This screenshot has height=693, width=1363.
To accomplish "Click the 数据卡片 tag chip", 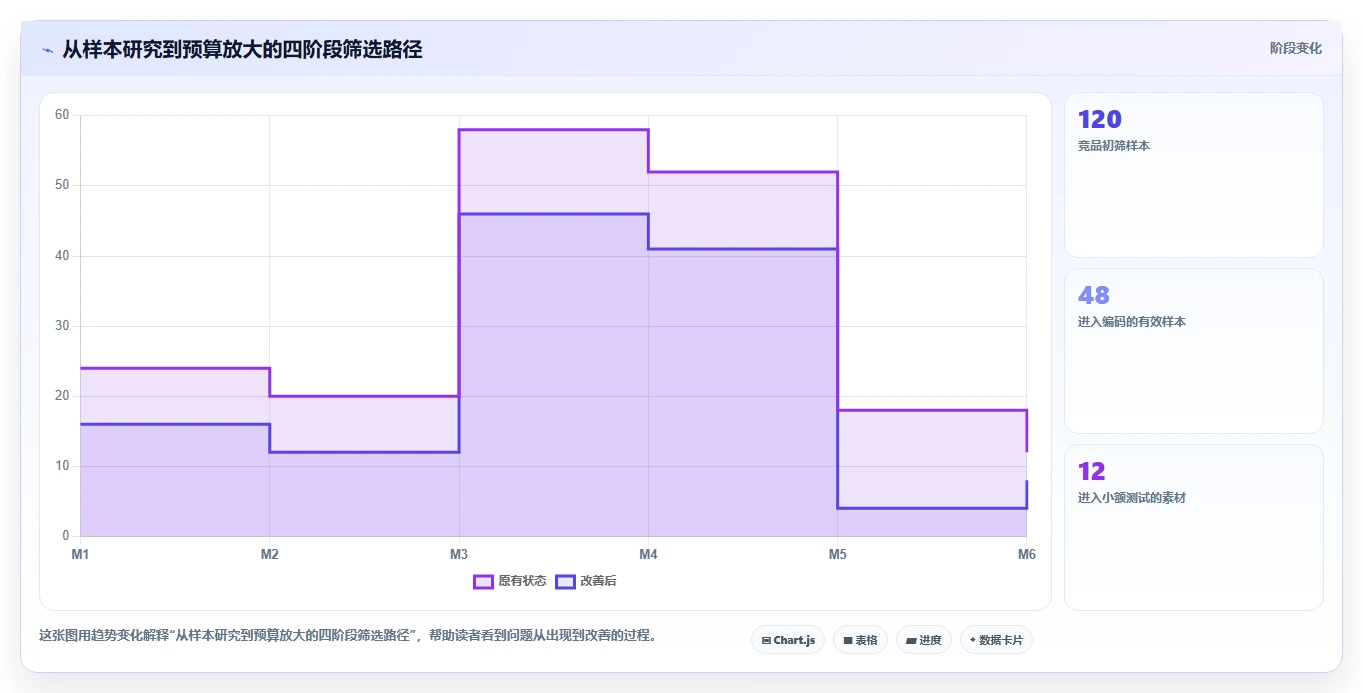I will 996,640.
